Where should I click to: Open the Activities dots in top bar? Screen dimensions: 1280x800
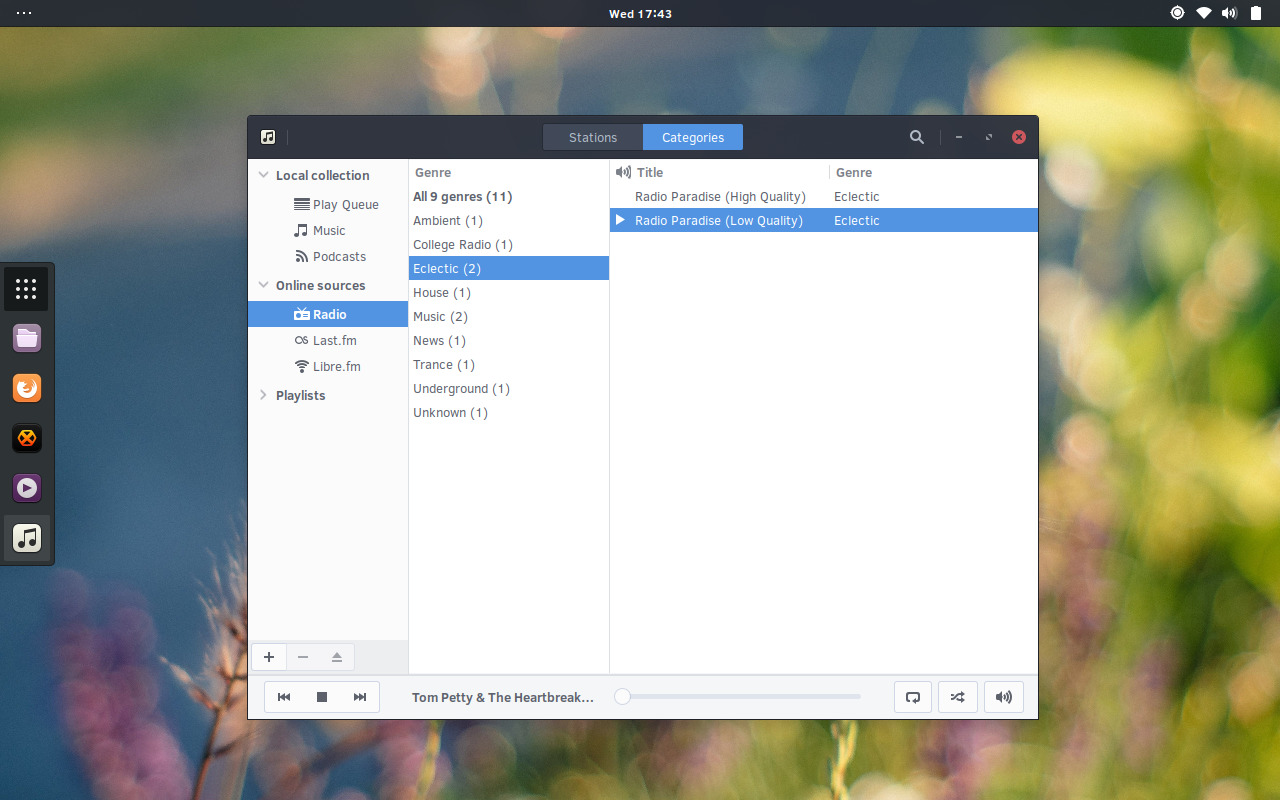pos(24,13)
